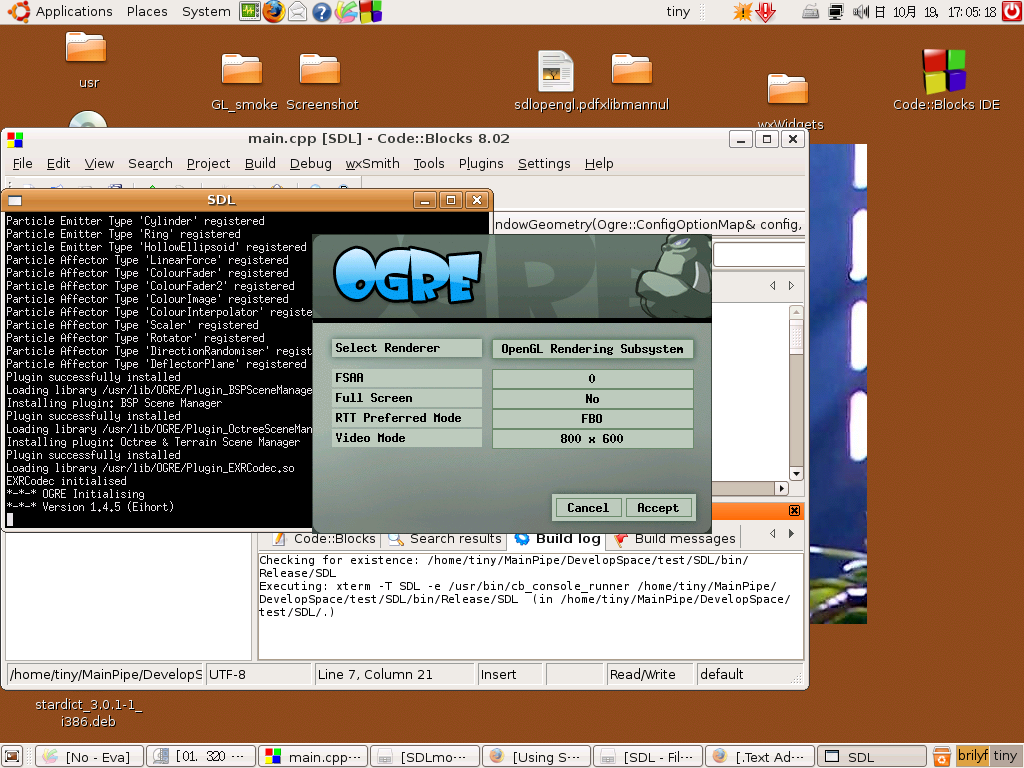
Task: Open the RTT Preferred Mode FBO dropdown
Action: [592, 419]
